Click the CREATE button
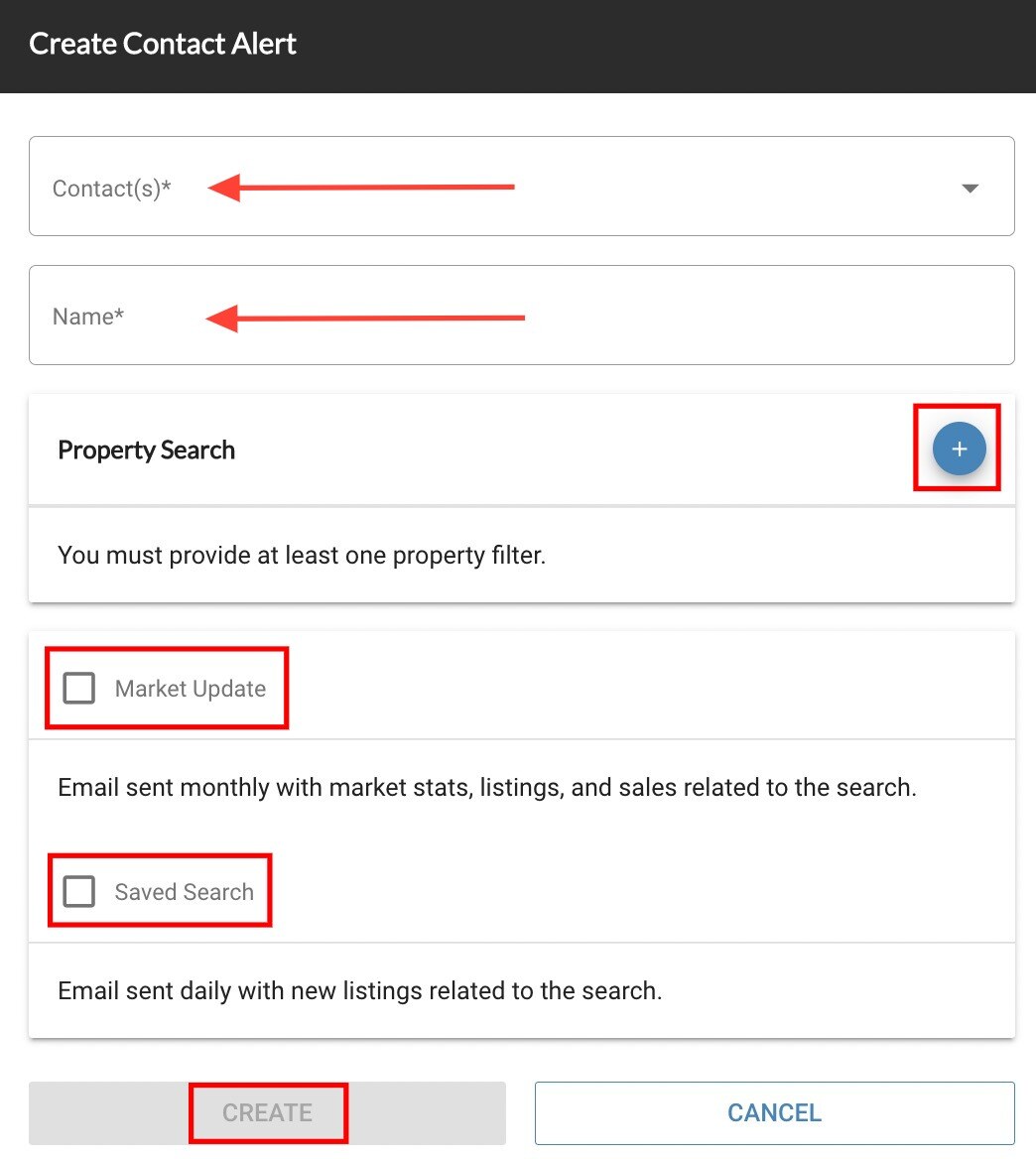Viewport: 1036px width, 1159px height. coord(268,1113)
